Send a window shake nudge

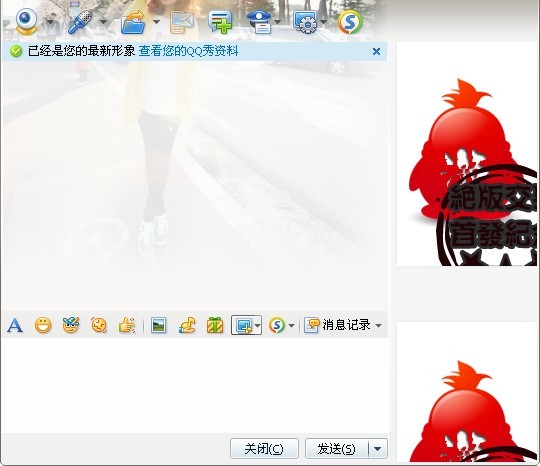pos(99,325)
